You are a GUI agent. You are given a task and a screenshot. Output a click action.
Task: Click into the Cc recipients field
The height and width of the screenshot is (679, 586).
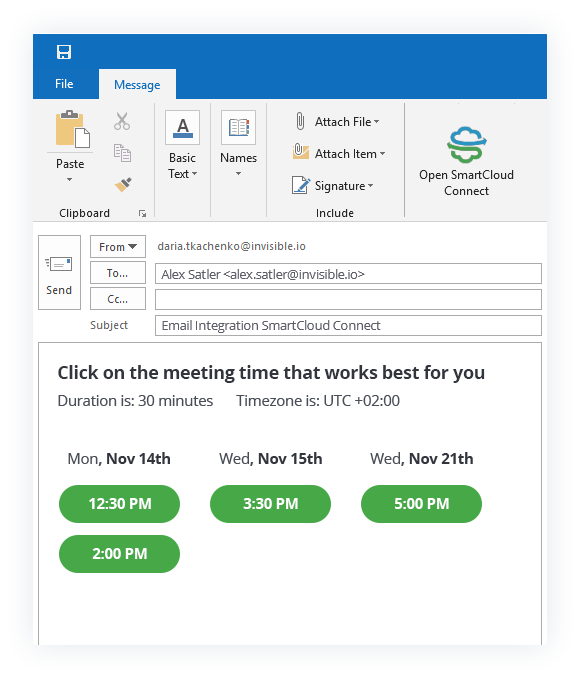coord(348,300)
